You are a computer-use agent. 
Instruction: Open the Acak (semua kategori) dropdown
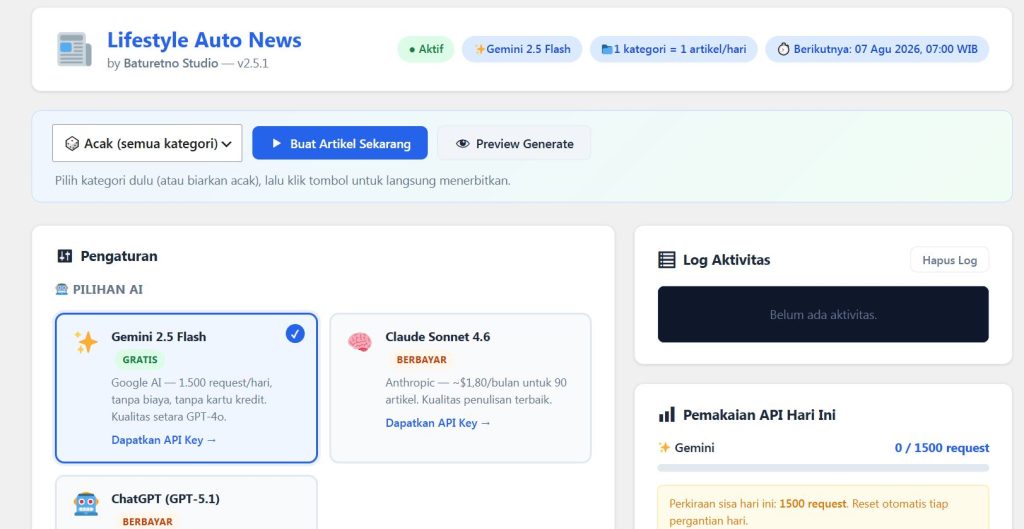(147, 143)
